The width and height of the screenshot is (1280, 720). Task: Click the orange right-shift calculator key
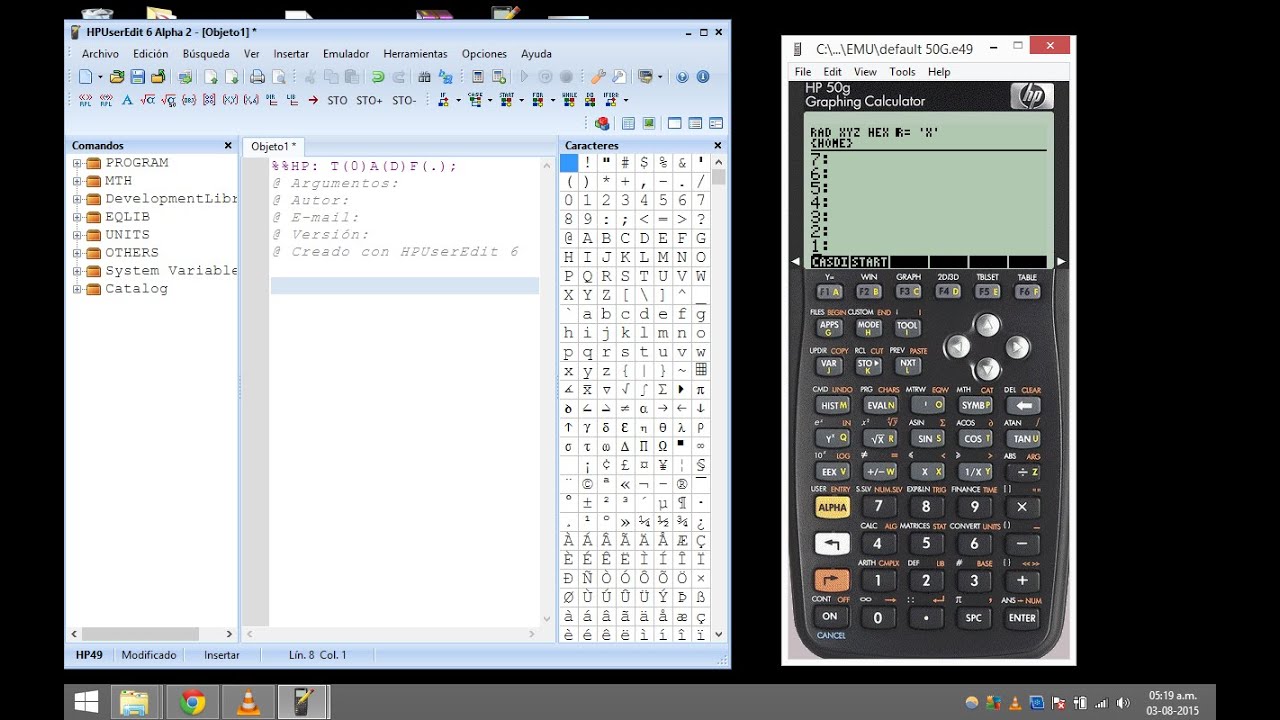[x=832, y=580]
